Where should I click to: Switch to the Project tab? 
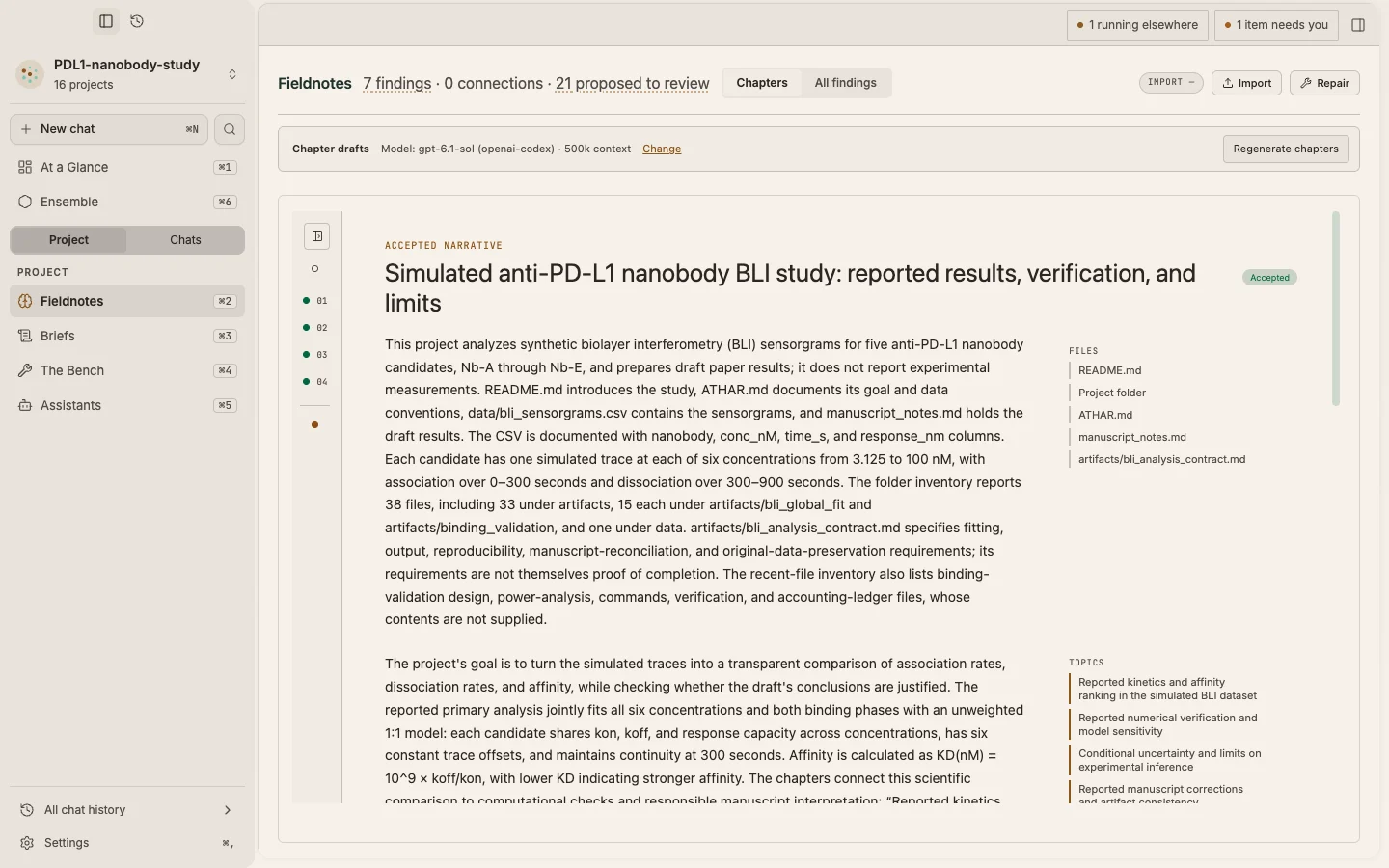tap(68, 240)
